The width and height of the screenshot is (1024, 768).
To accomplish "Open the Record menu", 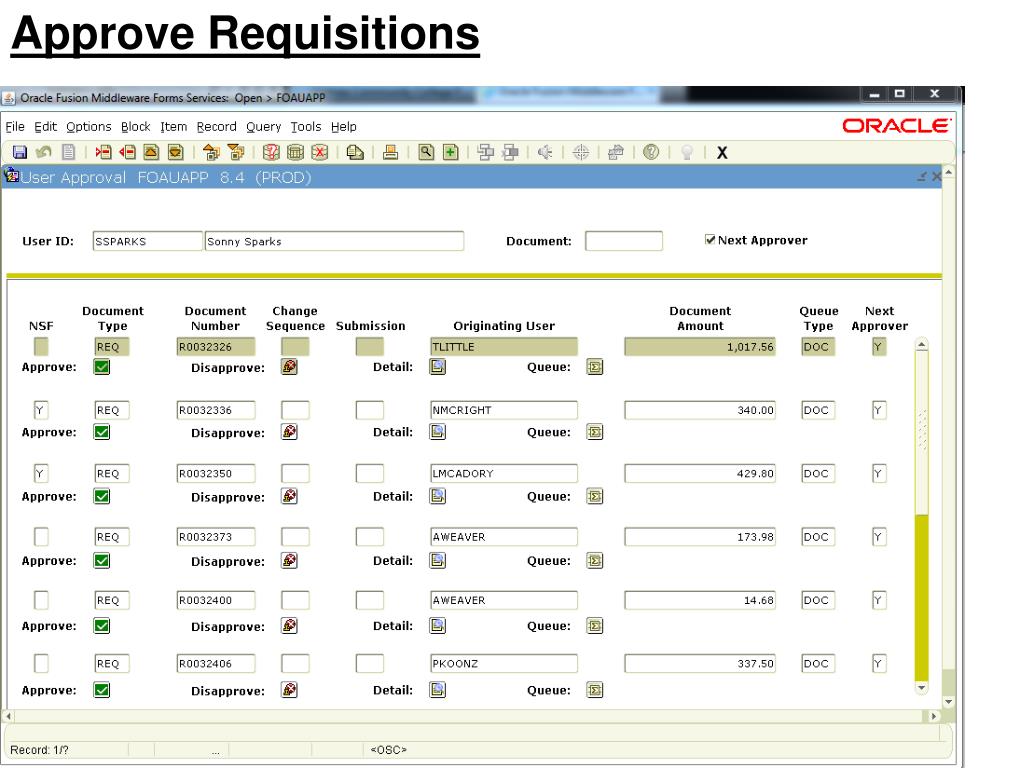I will pyautogui.click(x=217, y=127).
